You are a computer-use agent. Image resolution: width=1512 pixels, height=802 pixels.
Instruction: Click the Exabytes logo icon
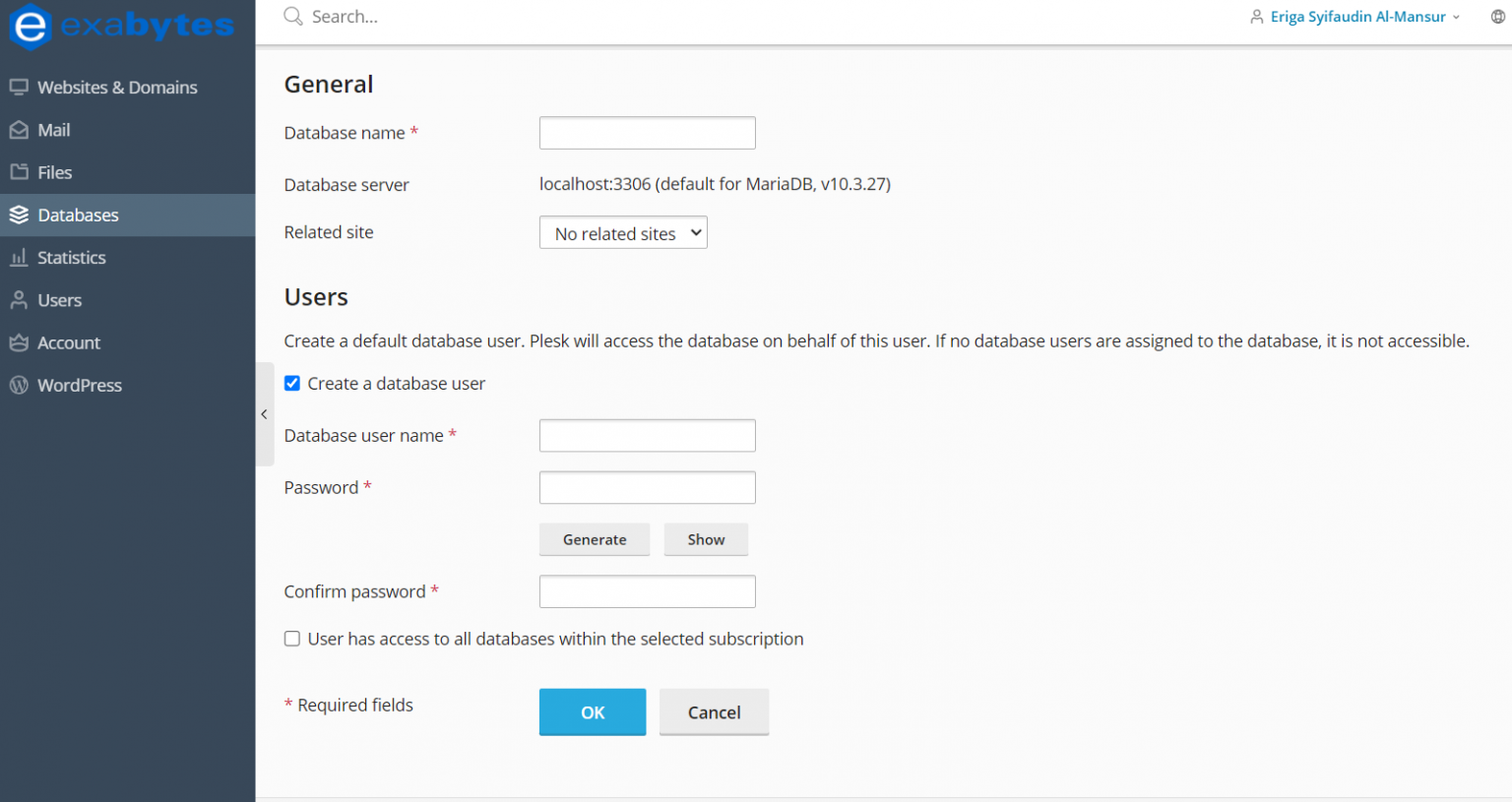(x=30, y=27)
